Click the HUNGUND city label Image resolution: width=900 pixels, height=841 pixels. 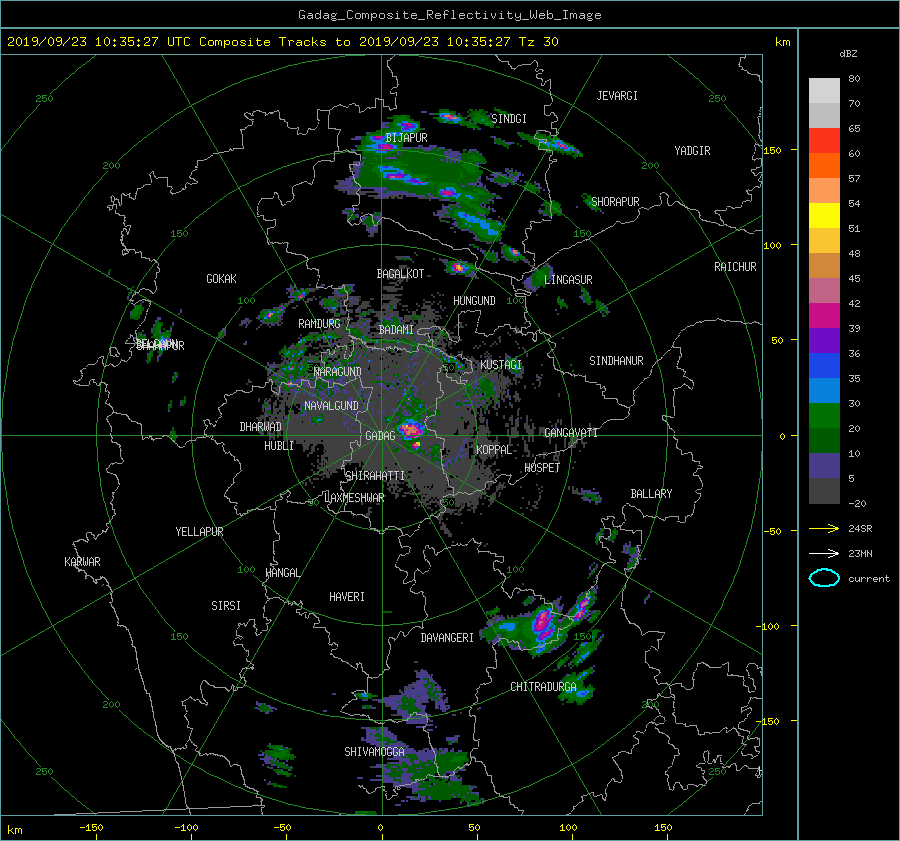point(474,301)
